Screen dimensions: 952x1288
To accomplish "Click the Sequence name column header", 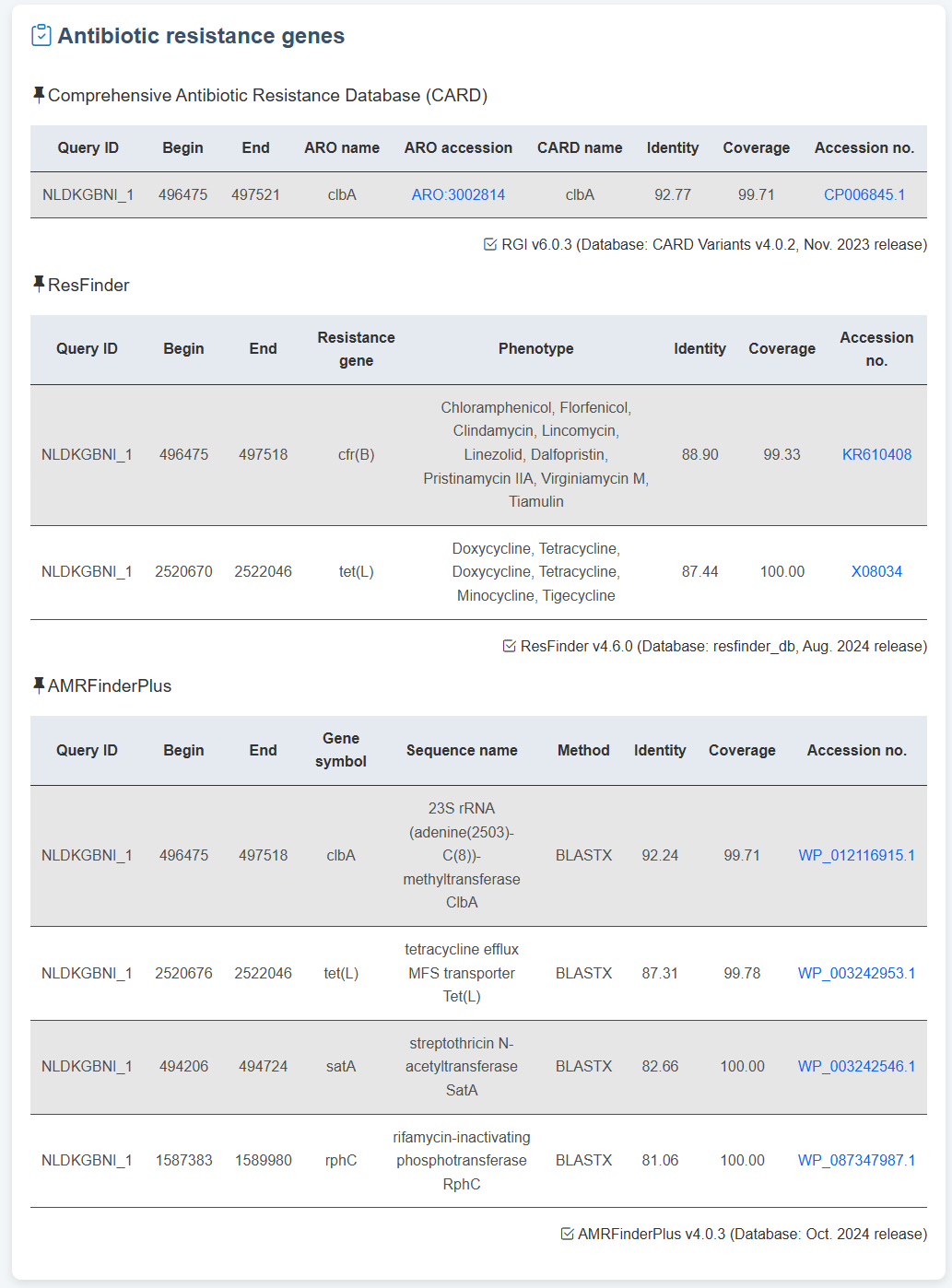I will click(462, 750).
